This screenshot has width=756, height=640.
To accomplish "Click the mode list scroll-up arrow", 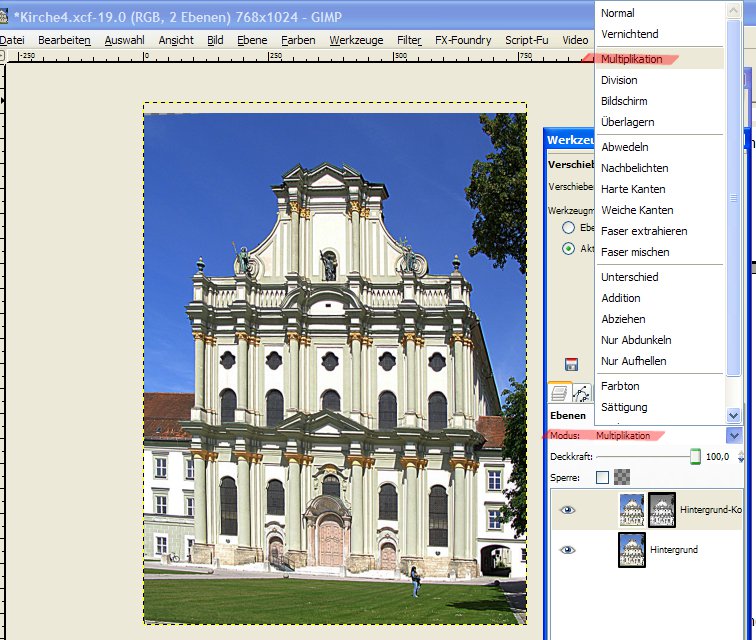I will 733,11.
